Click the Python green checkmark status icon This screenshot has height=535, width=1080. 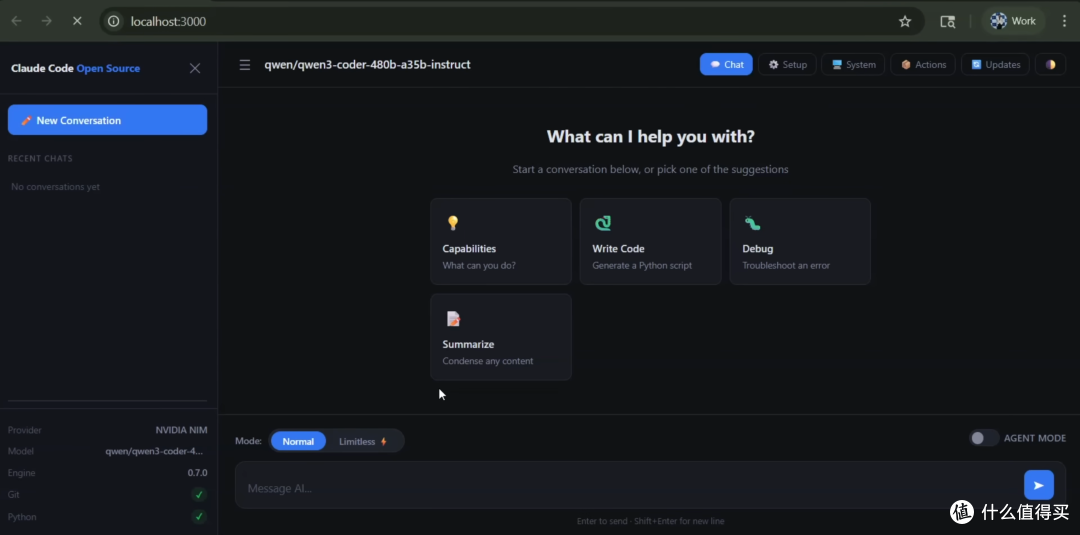tap(199, 516)
